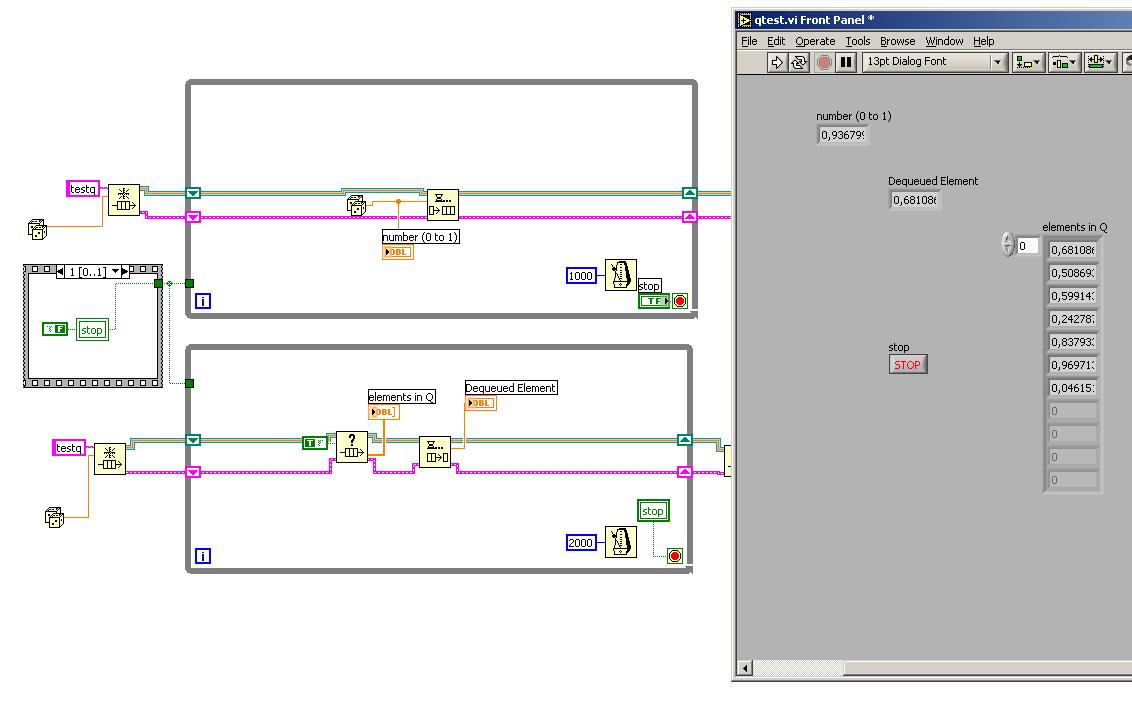Click the Run Continuously toolbar button

coord(798,62)
